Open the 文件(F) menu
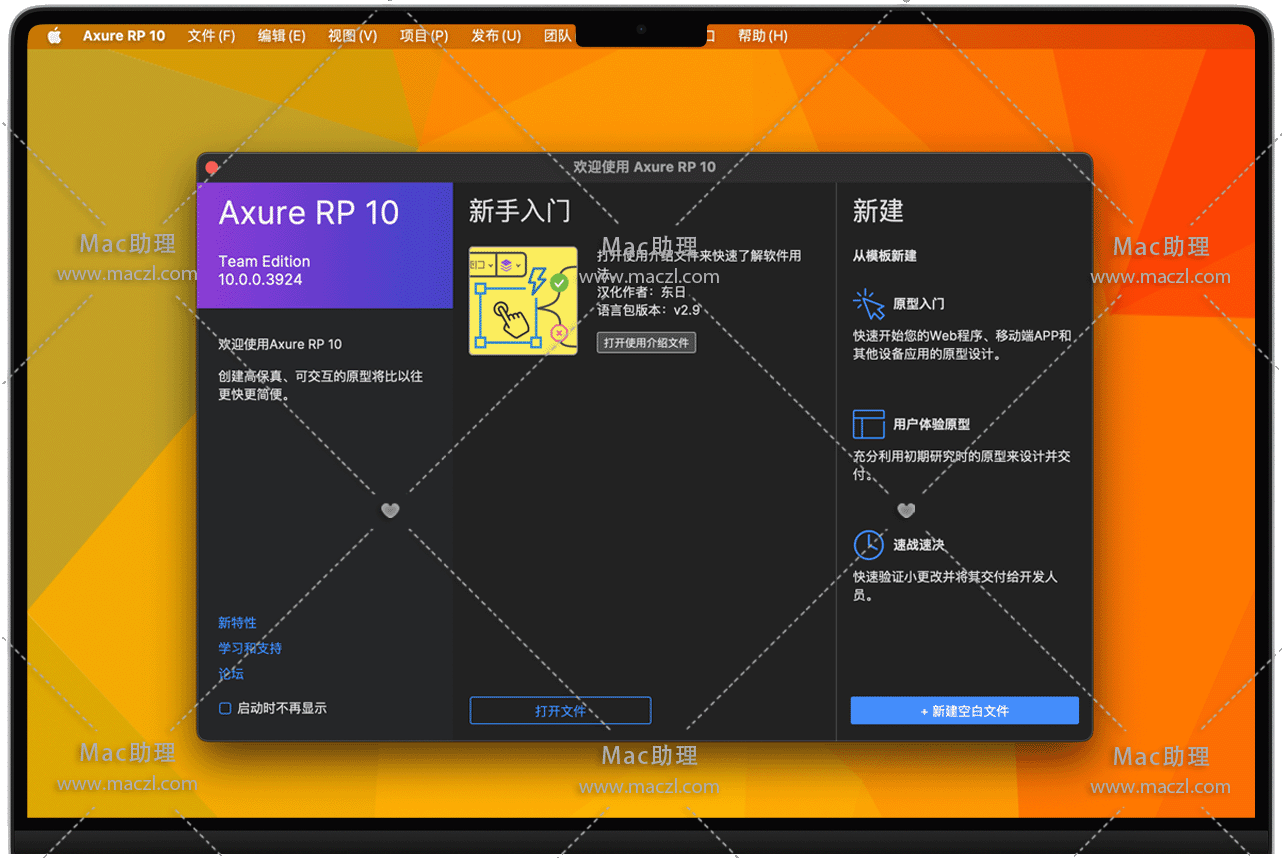Screen dimensions: 1282x858 (x=211, y=36)
